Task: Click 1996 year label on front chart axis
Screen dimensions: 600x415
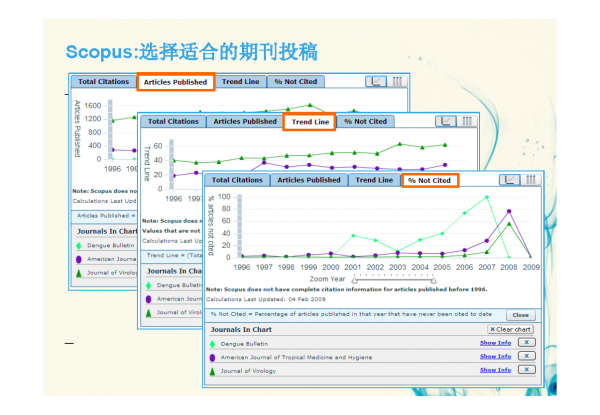Action: click(242, 267)
